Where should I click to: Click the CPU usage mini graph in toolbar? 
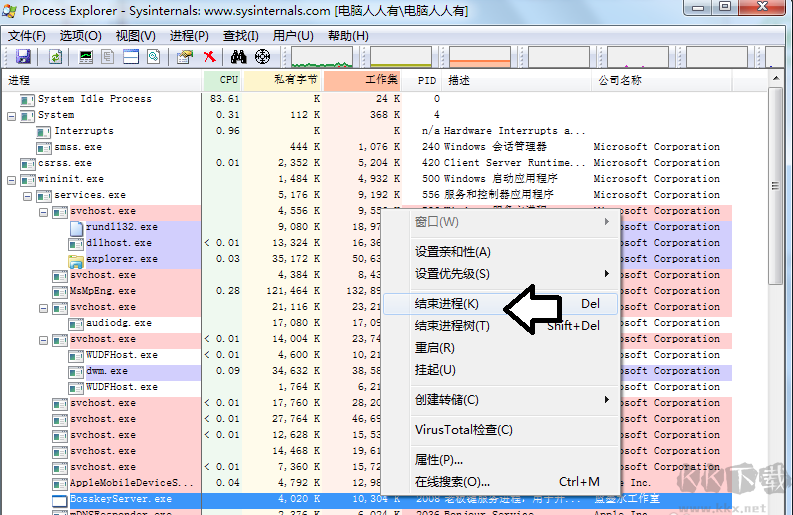[321, 57]
